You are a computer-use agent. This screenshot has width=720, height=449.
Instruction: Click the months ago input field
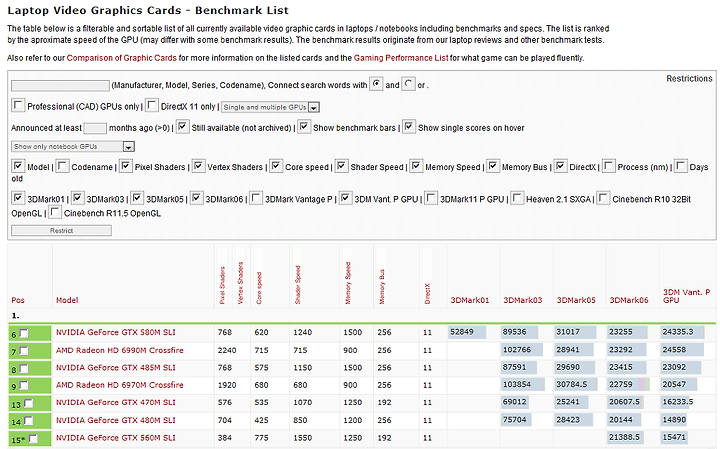[95, 128]
